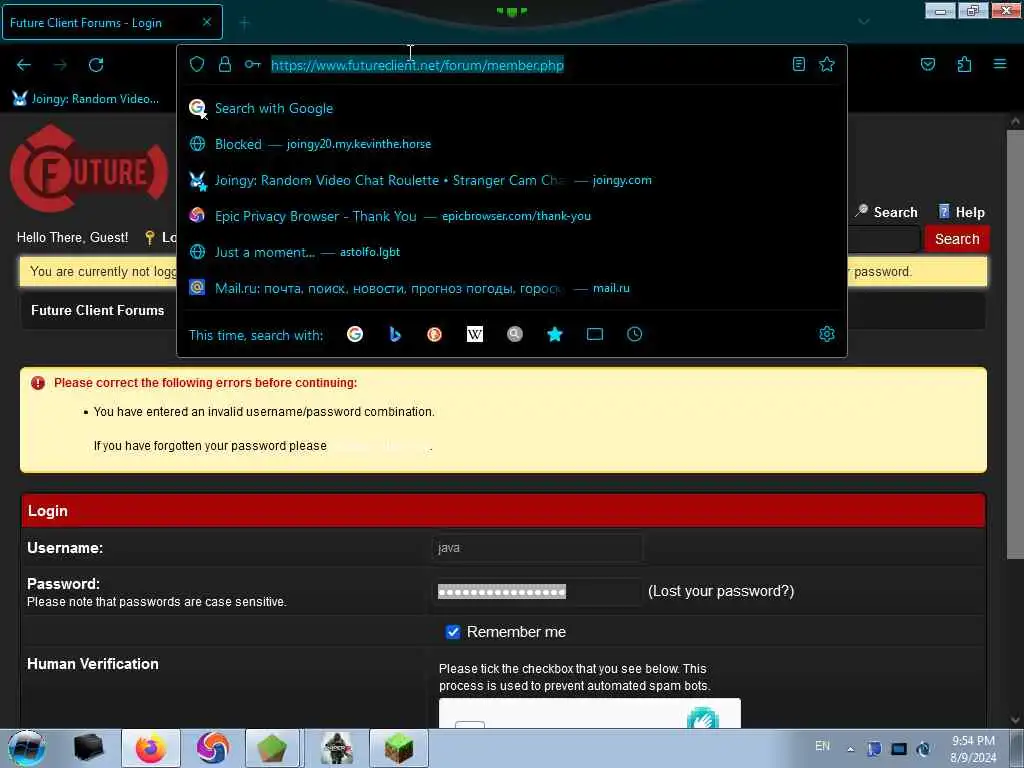Open saved logins via the key icon
This screenshot has height=768, width=1024.
pos(253,64)
